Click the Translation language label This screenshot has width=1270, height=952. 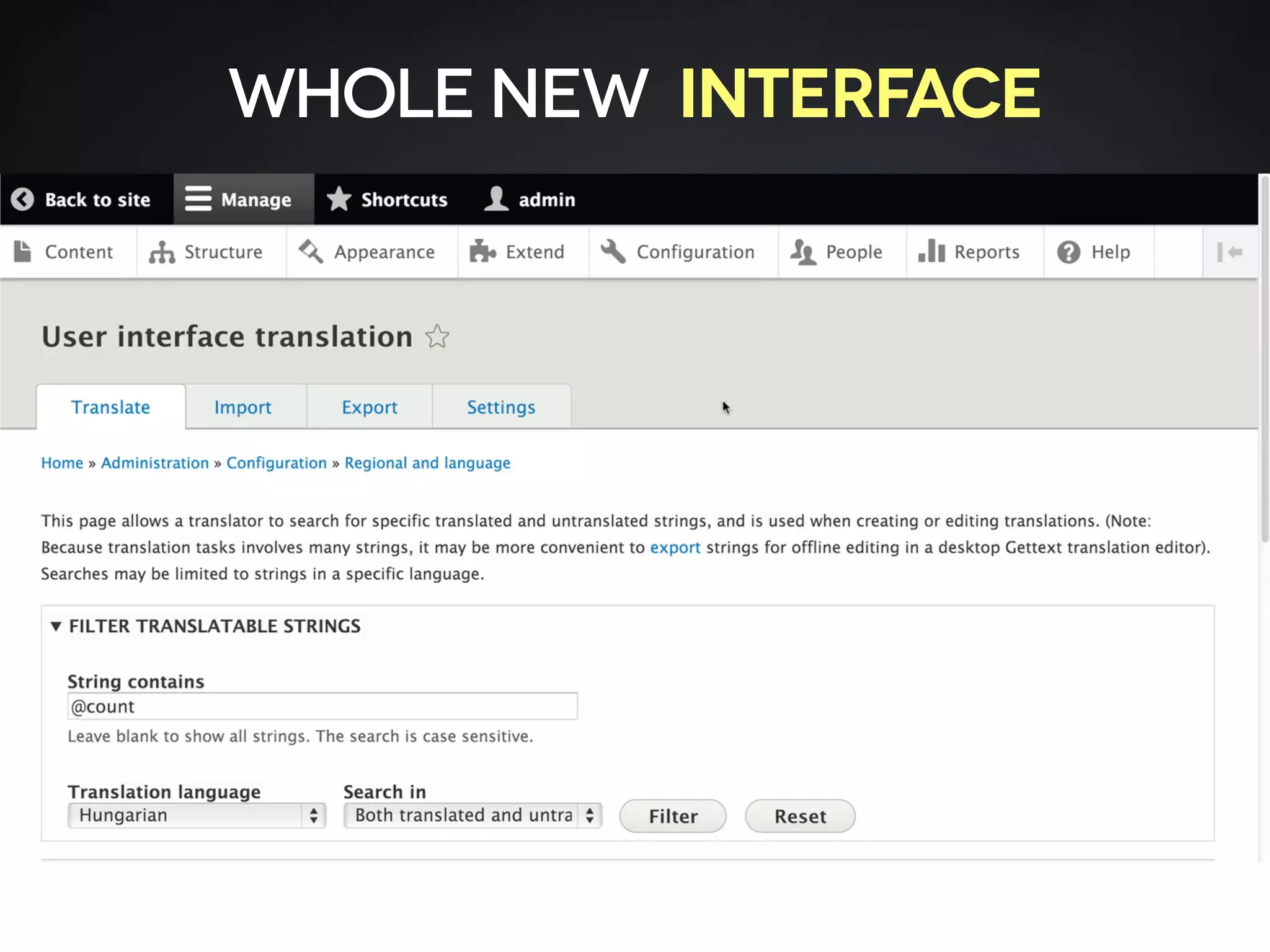point(164,792)
